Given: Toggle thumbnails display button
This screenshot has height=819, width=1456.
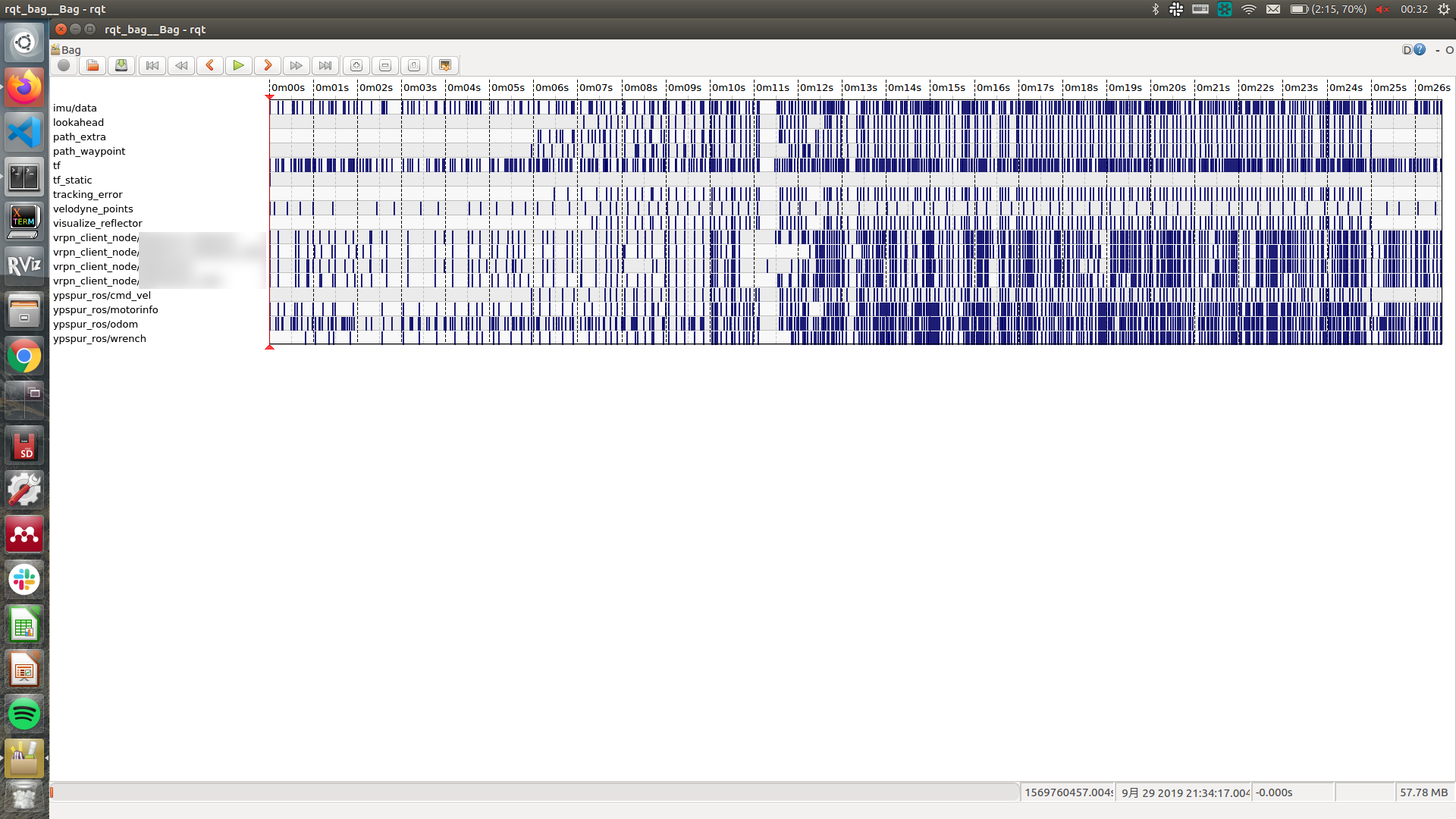Looking at the screenshot, I should [x=445, y=65].
